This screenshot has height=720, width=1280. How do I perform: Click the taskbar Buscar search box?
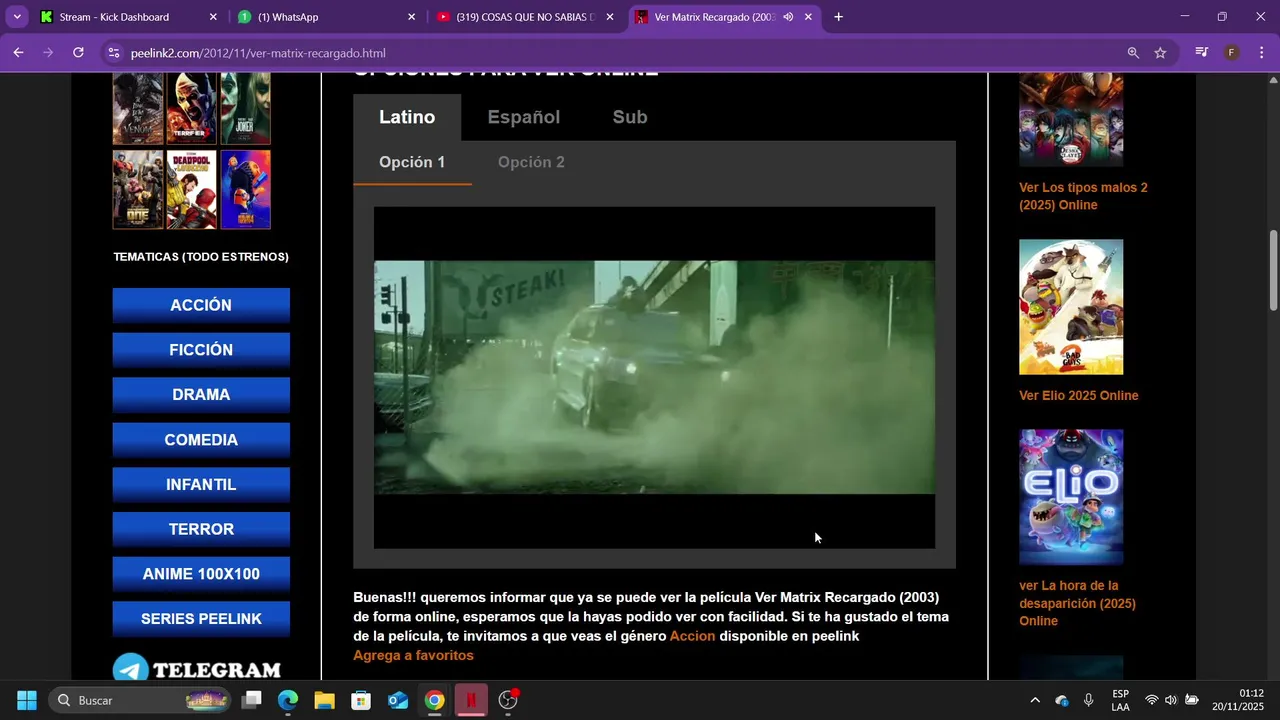140,700
